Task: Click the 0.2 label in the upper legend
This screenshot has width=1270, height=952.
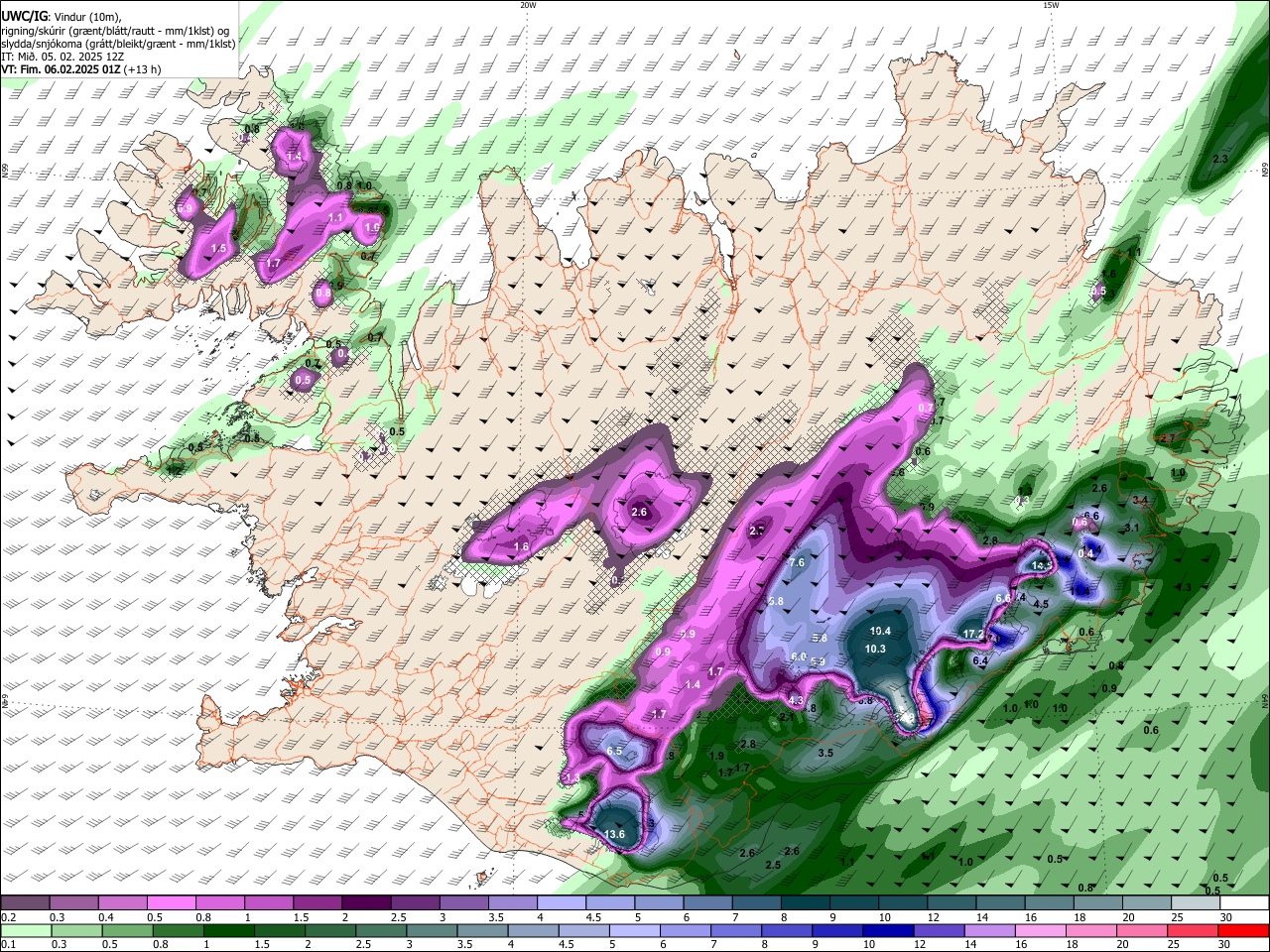Action: [7, 918]
